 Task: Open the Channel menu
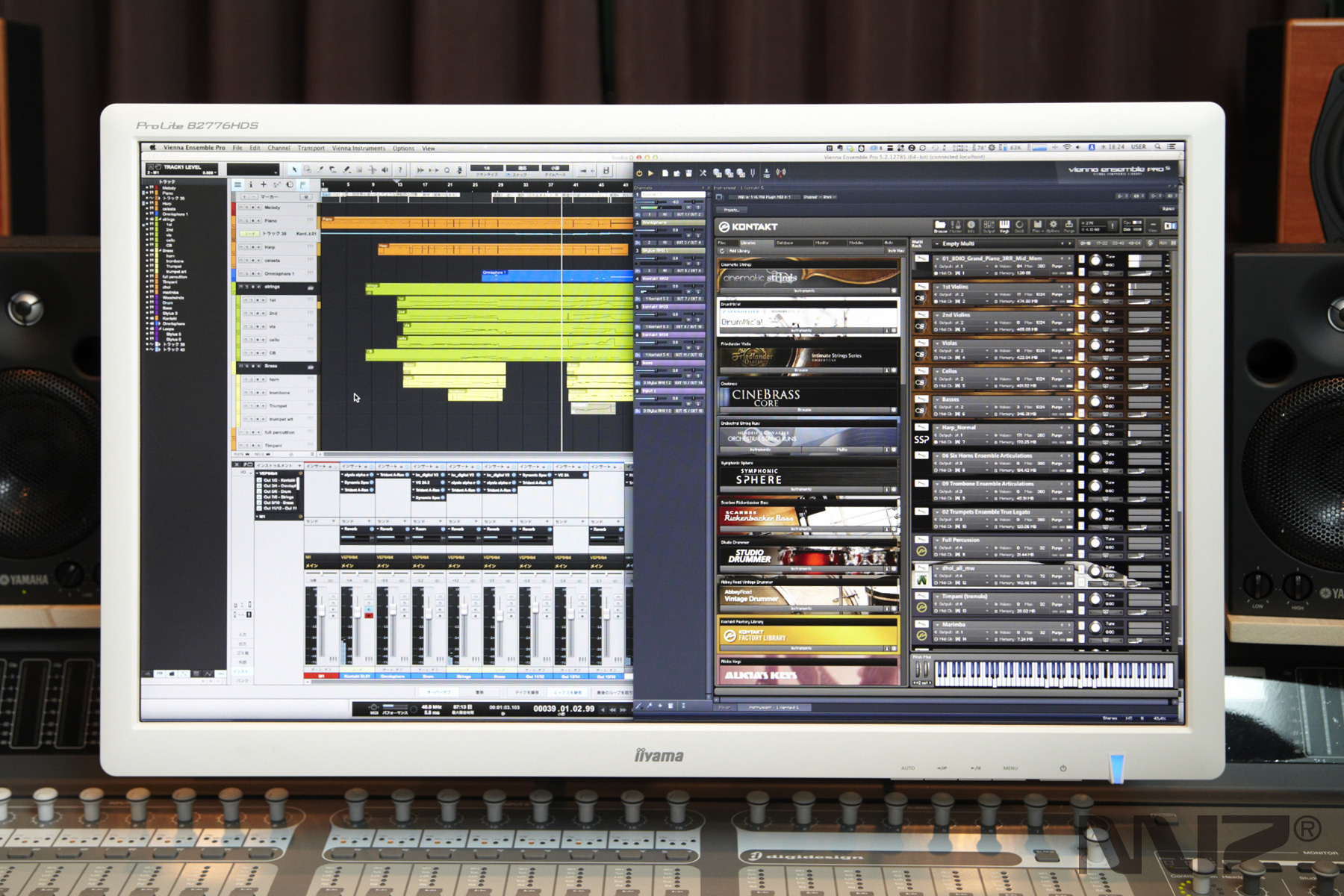279,148
